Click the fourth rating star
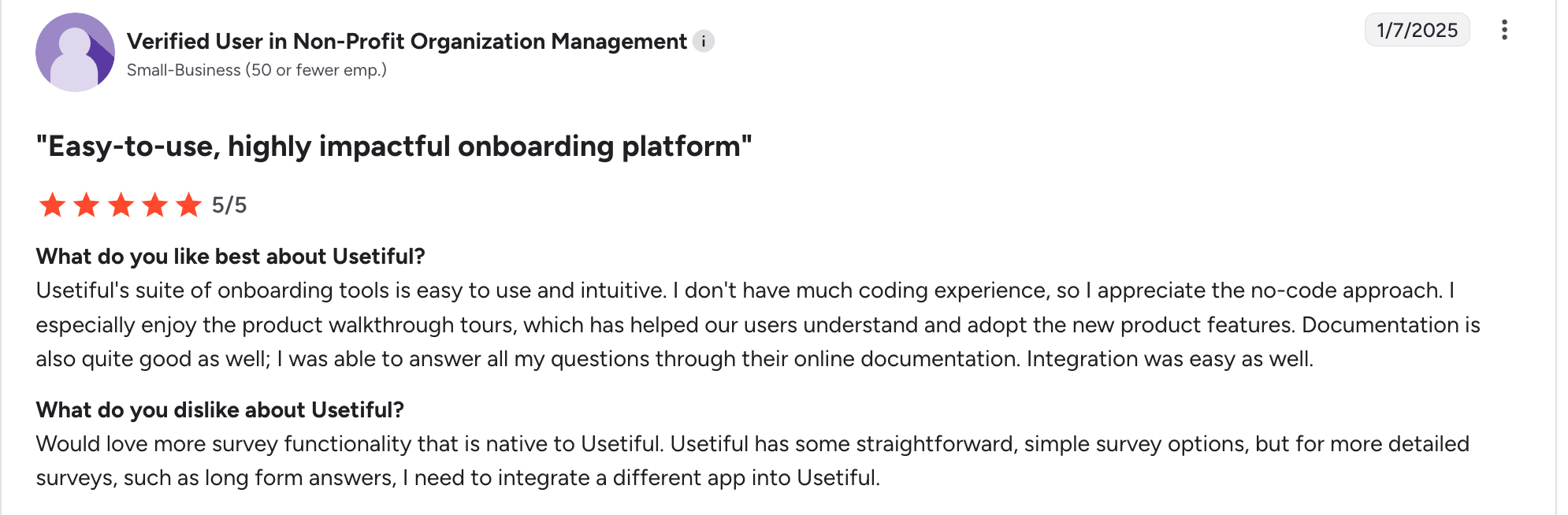This screenshot has height=515, width=1568. [x=155, y=205]
